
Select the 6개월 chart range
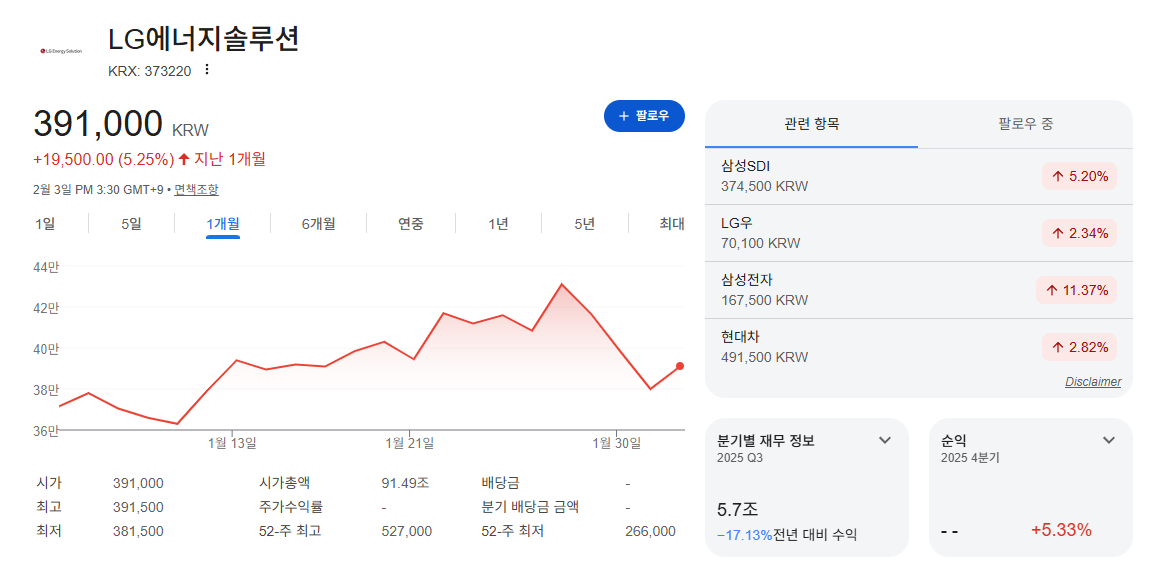click(x=318, y=223)
